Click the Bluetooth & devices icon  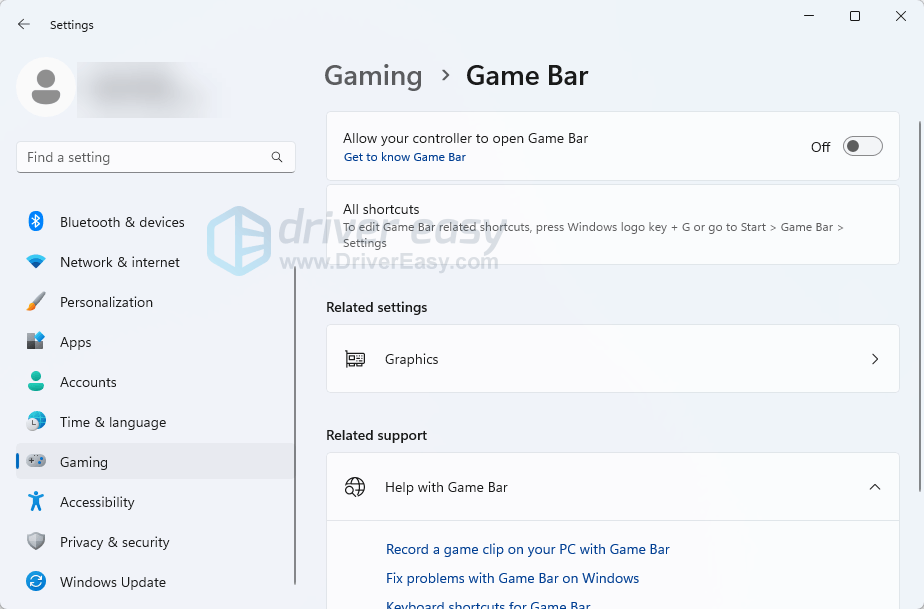click(x=36, y=222)
